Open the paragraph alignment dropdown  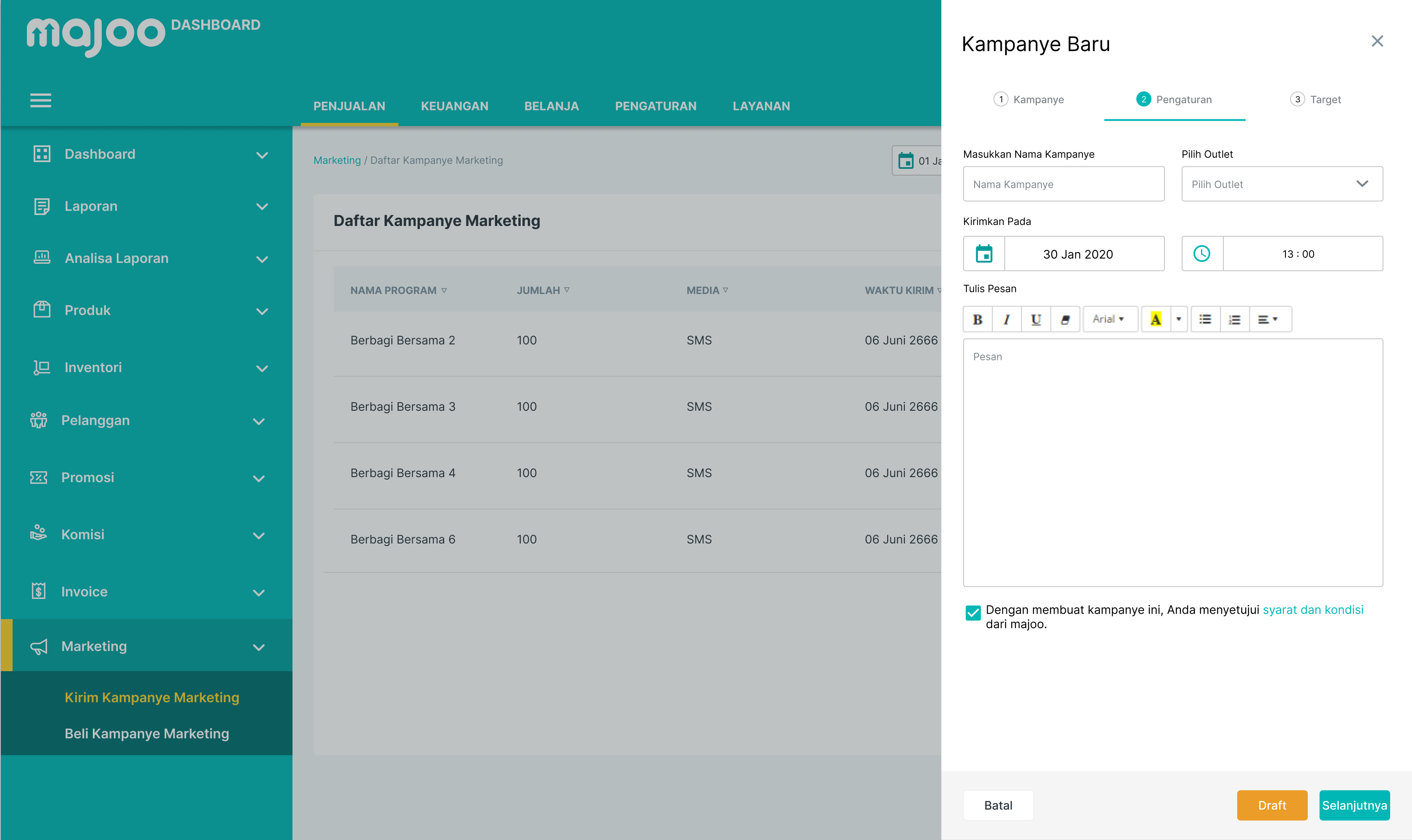click(x=1270, y=319)
